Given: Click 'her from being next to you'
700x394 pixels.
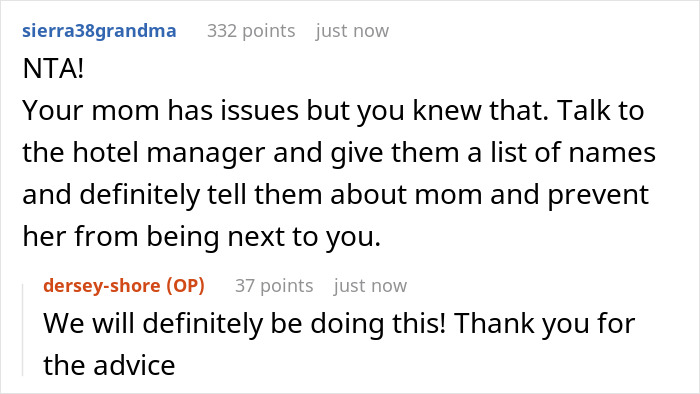Looking at the screenshot, I should click(x=201, y=237).
